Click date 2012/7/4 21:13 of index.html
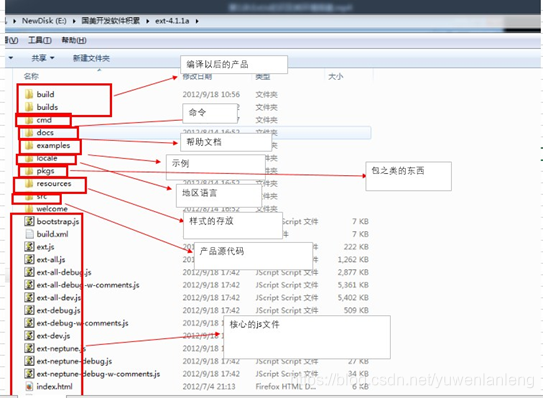Image resolution: width=543 pixels, height=398 pixels. [209, 387]
